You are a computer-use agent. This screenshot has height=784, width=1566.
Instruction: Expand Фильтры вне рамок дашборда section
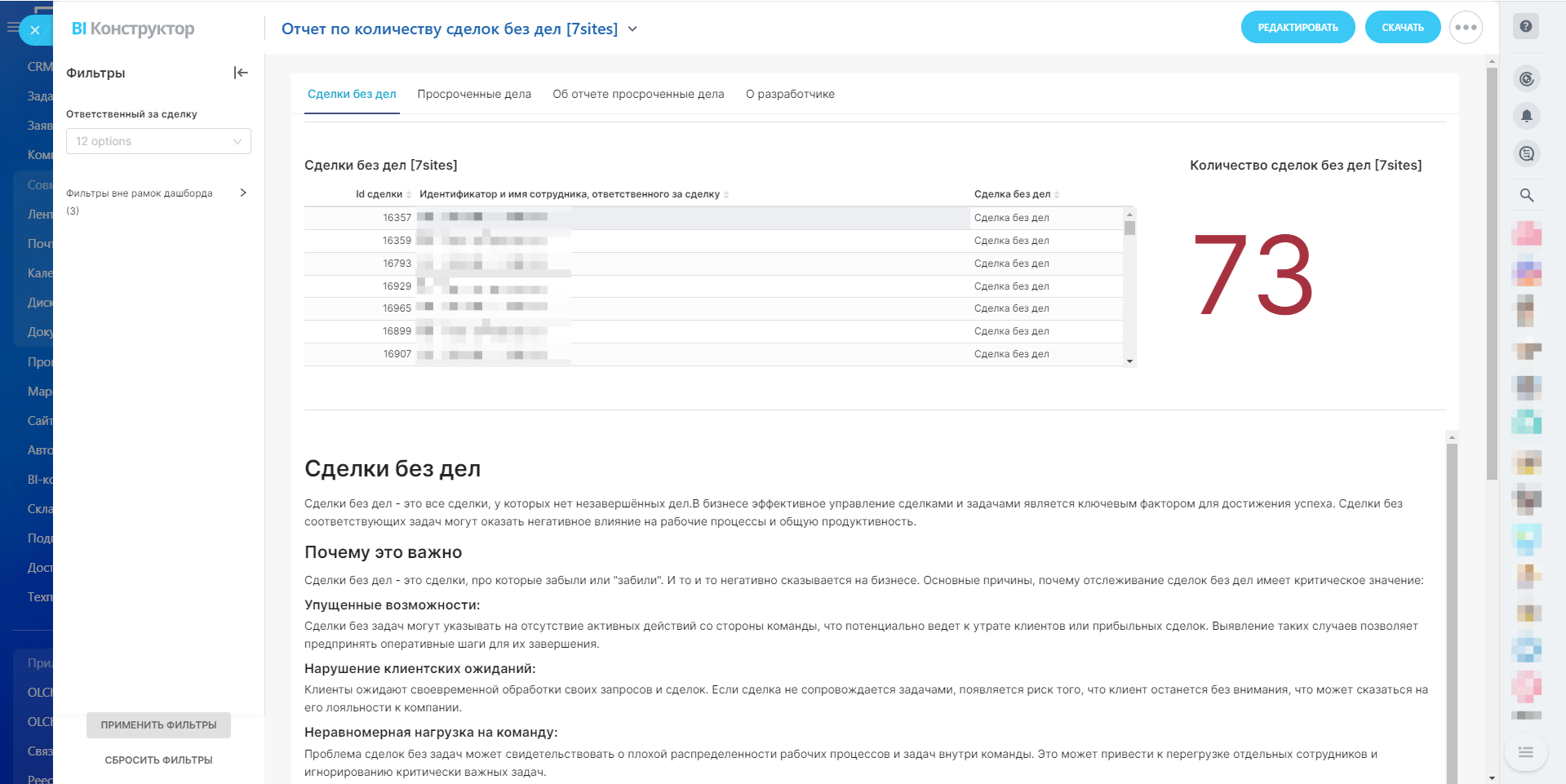pyautogui.click(x=243, y=193)
